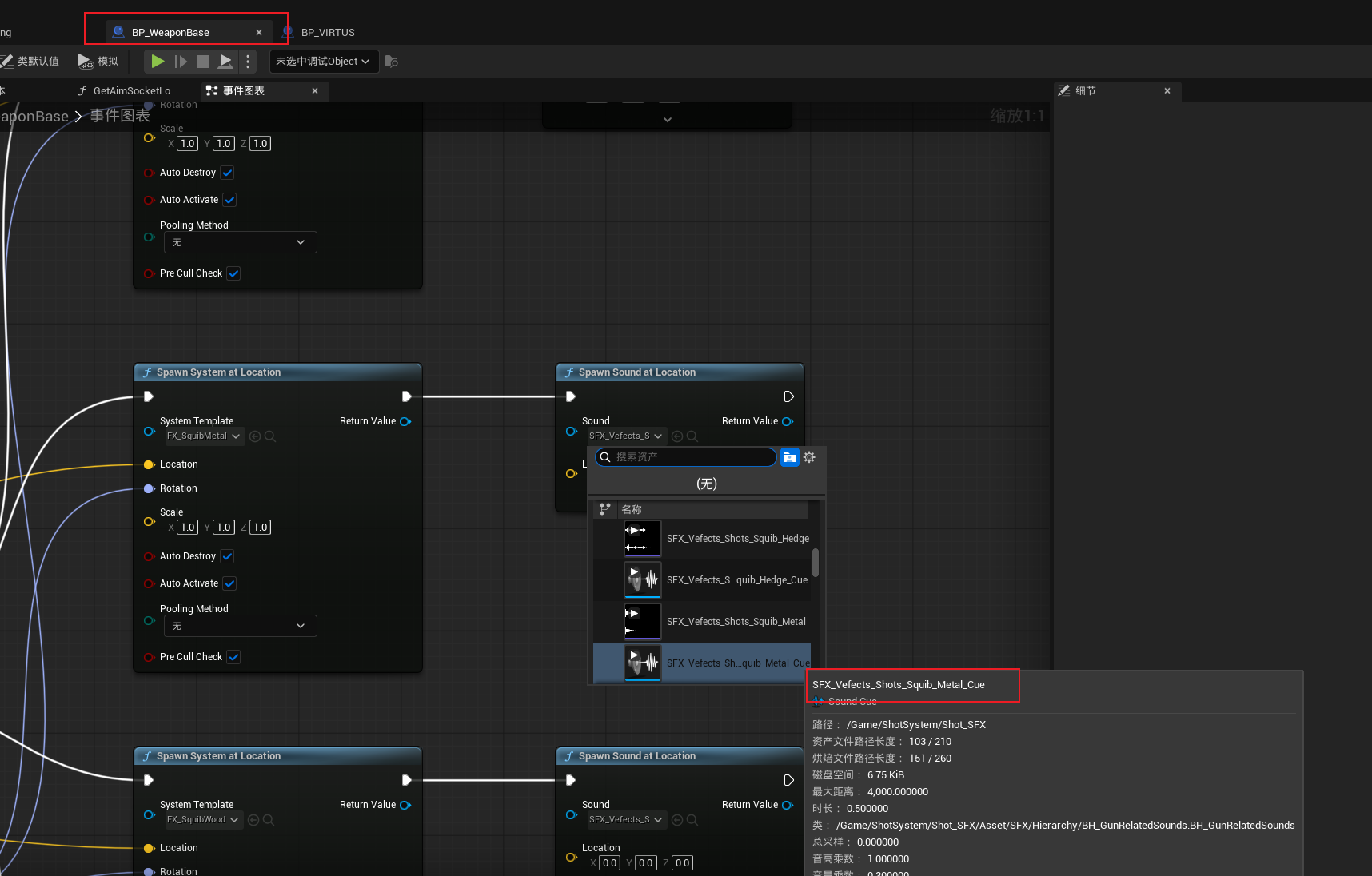Open the FX_SquibMetal System Template dropdown
The height and width of the screenshot is (876, 1372).
tap(204, 436)
